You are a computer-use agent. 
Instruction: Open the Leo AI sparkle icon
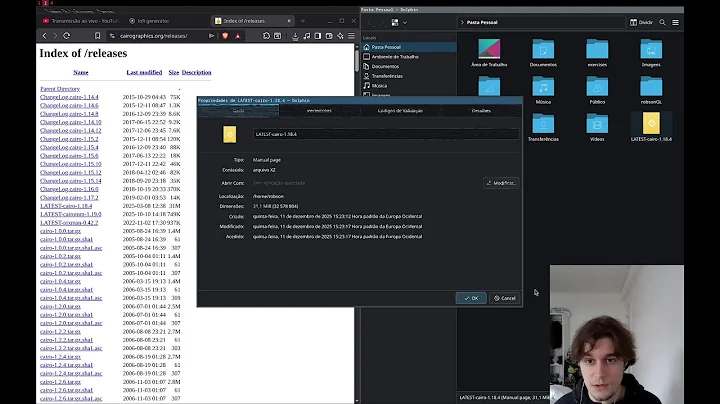(x=340, y=36)
